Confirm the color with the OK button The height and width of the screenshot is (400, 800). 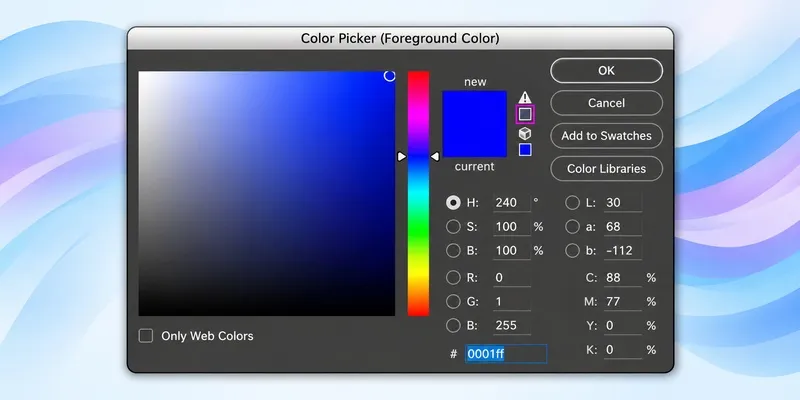(x=607, y=70)
